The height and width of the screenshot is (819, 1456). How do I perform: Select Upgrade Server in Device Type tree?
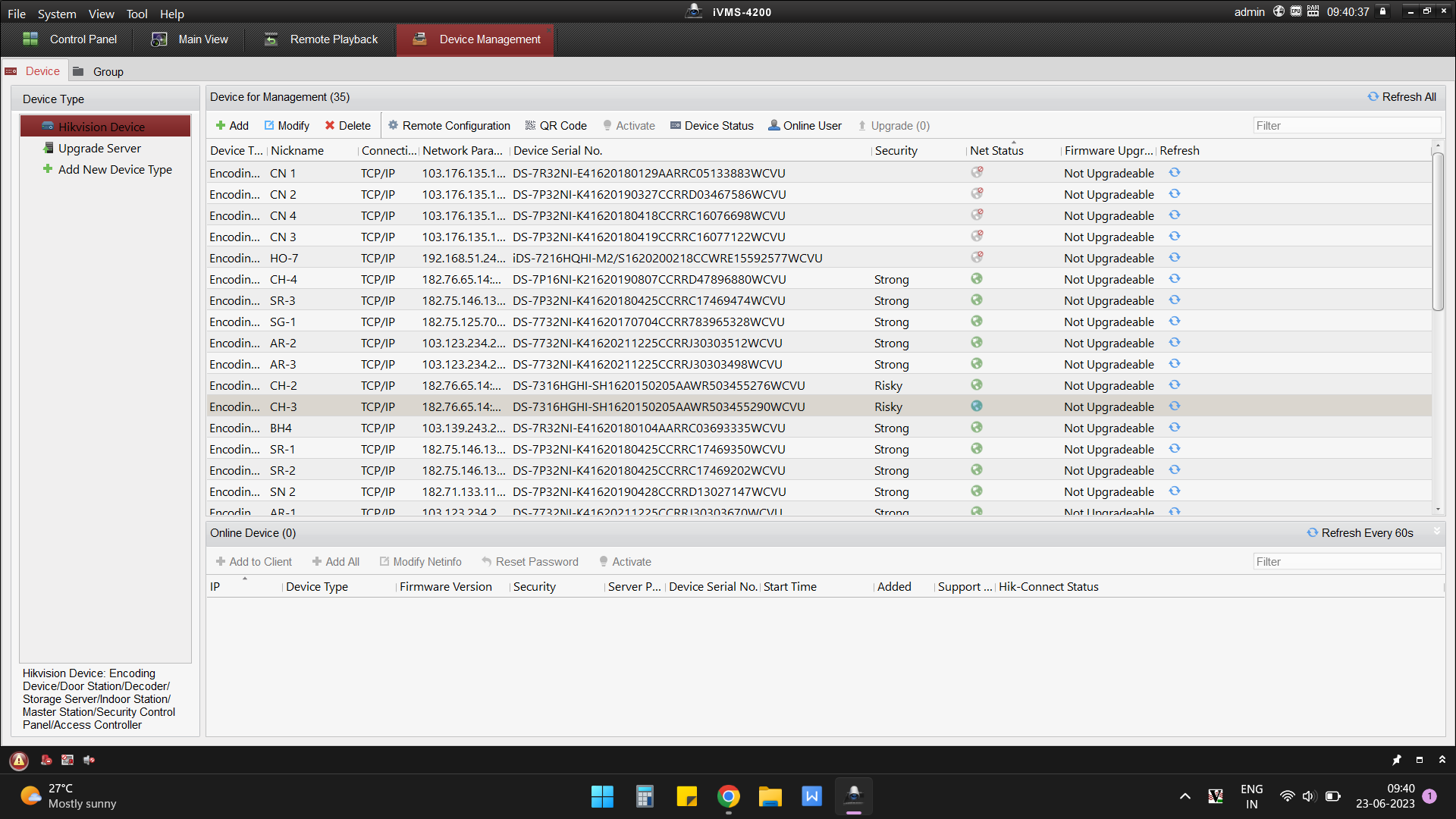pos(92,148)
